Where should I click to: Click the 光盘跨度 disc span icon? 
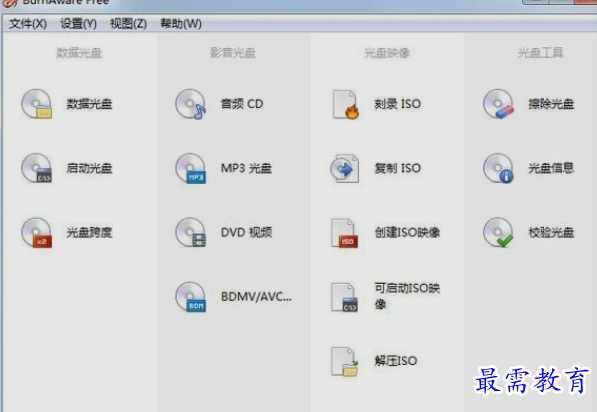[37, 233]
